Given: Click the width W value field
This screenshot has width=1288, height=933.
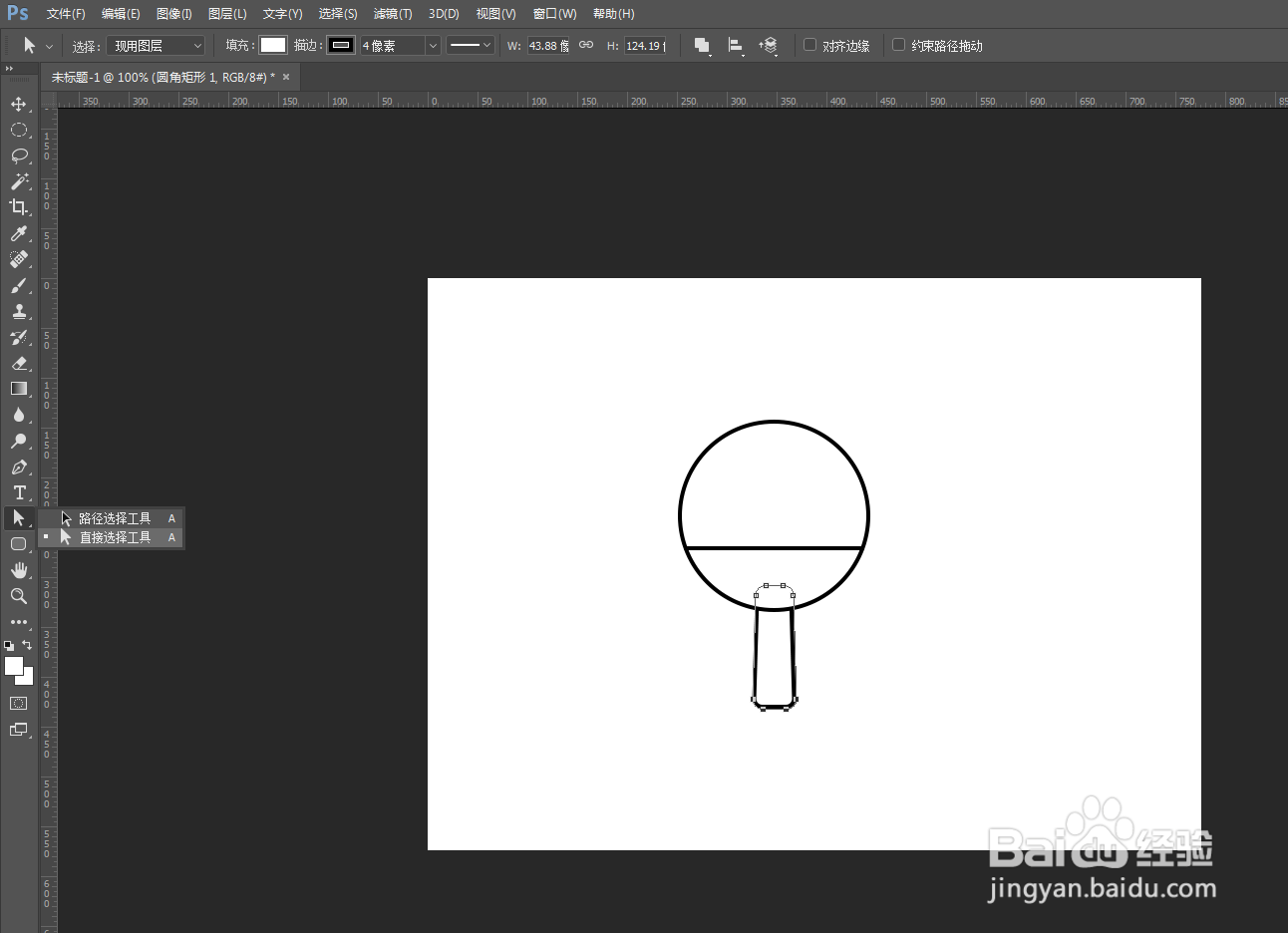Looking at the screenshot, I should tap(549, 46).
